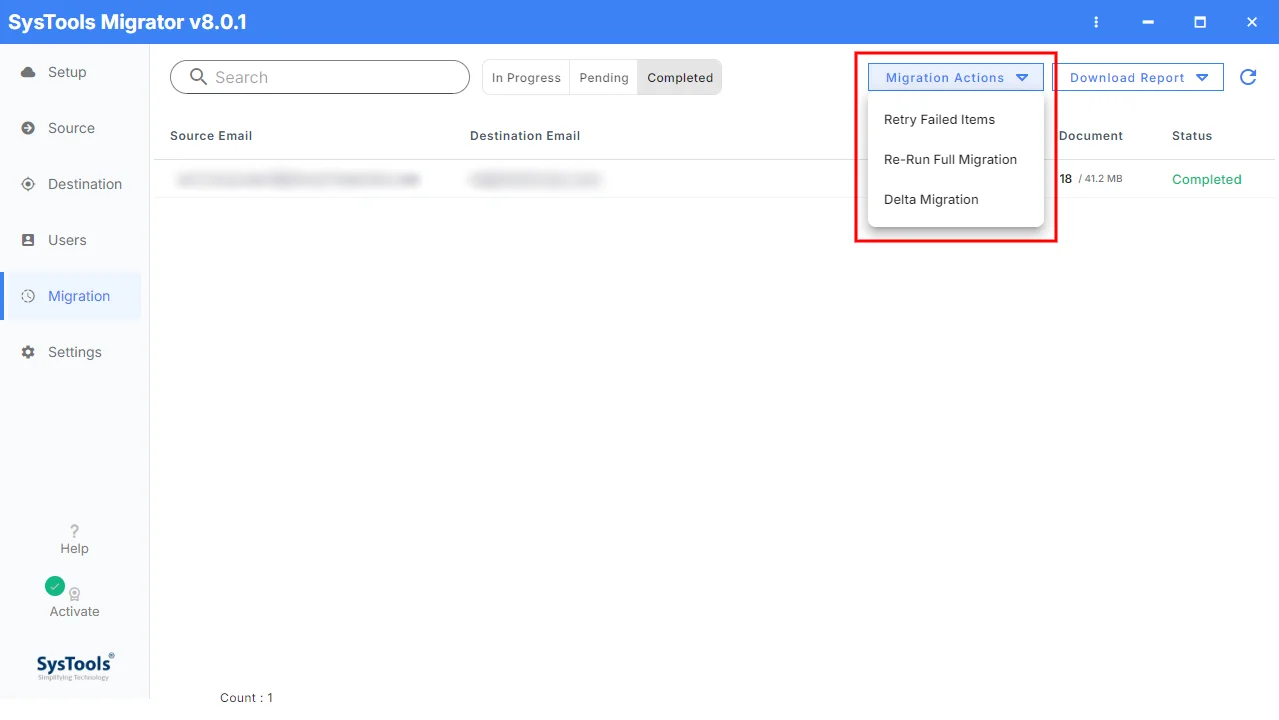Click the cloud icon beside Setup
Viewport: 1279px width, 720px height.
(x=28, y=72)
